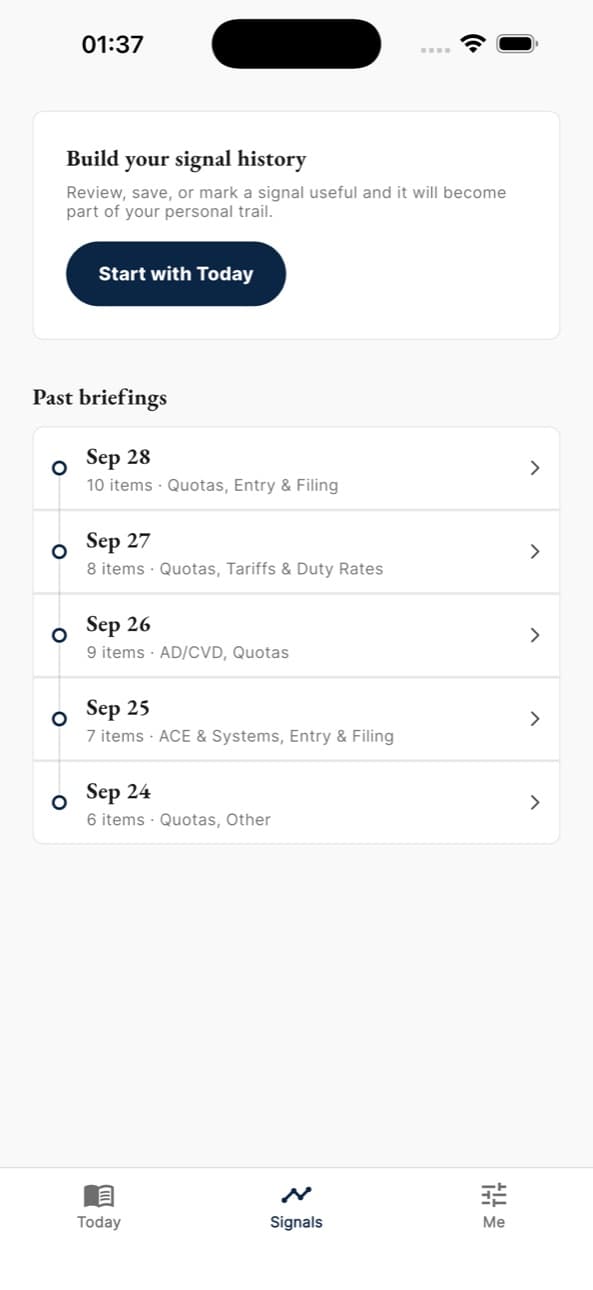Select the Sep 26 timeline circle marker
593x1290 pixels.
59,635
